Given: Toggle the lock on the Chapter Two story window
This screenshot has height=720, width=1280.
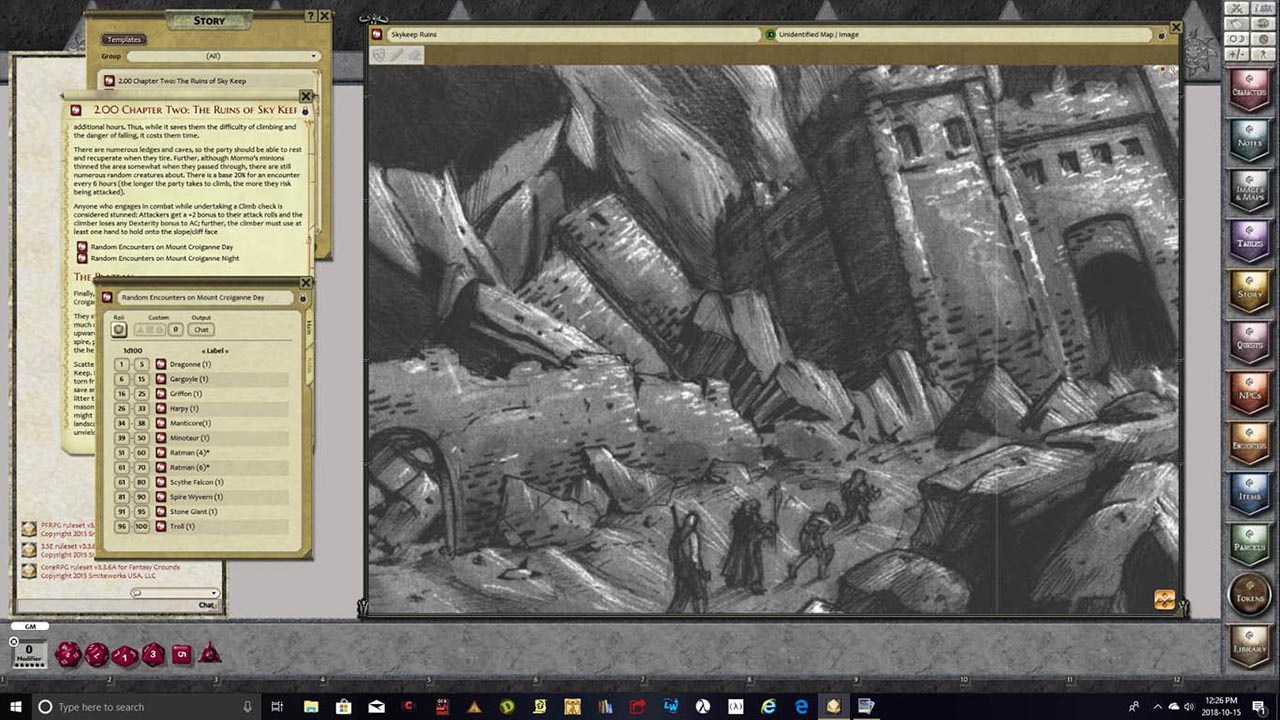Looking at the screenshot, I should point(306,110).
